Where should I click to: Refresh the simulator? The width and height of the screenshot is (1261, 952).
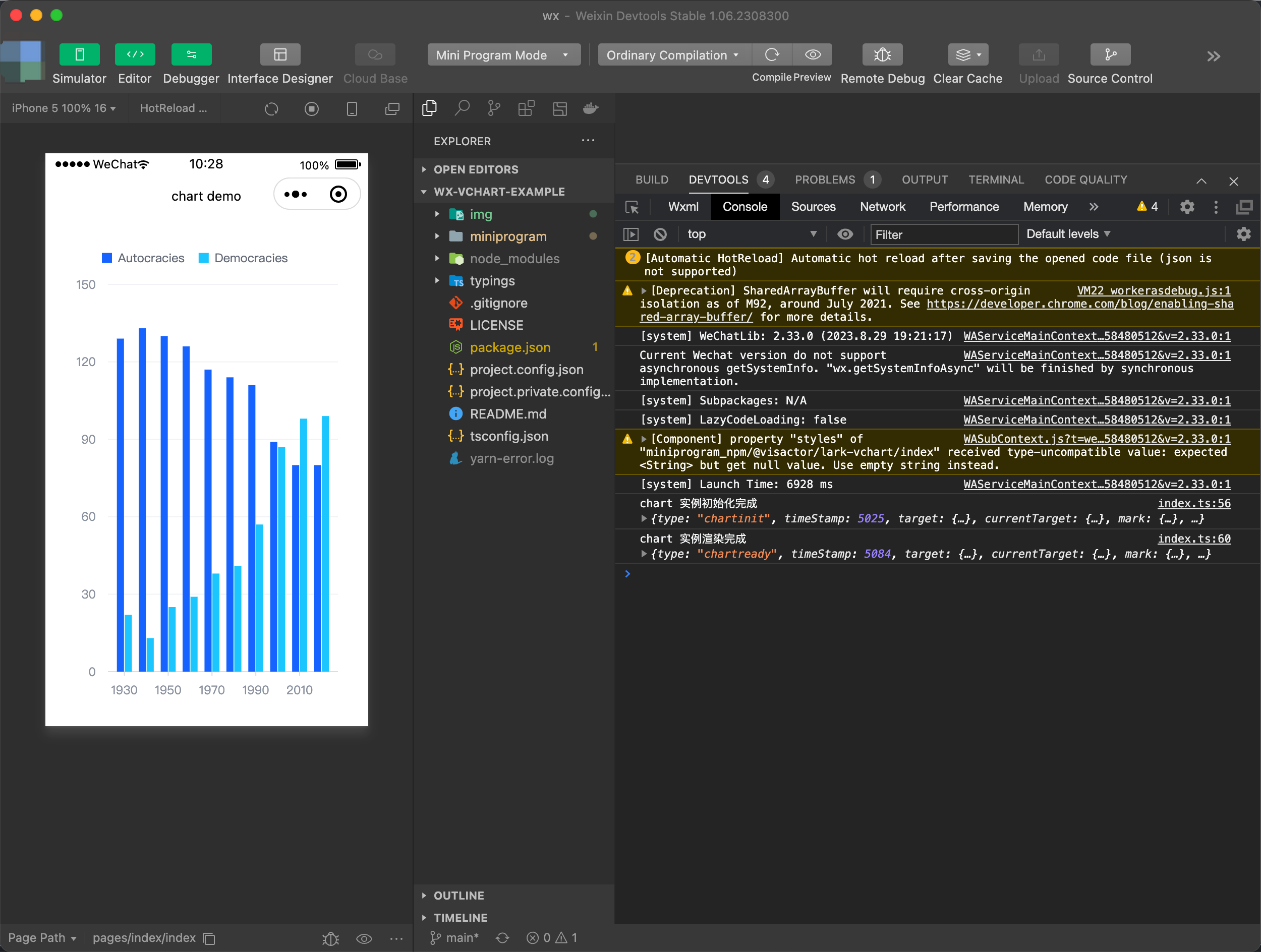[271, 108]
